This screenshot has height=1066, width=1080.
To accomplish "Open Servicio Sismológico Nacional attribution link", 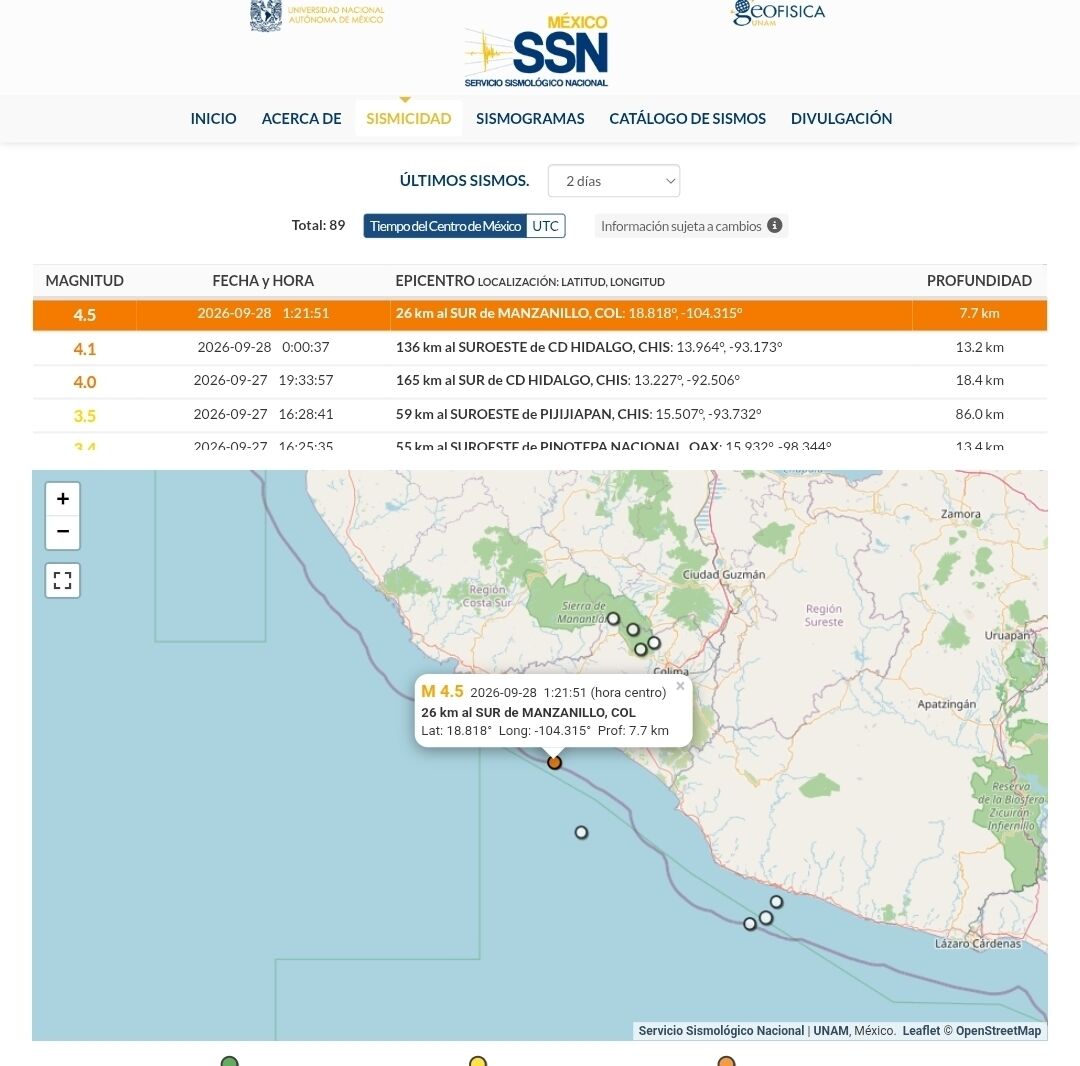I will pyautogui.click(x=721, y=1030).
